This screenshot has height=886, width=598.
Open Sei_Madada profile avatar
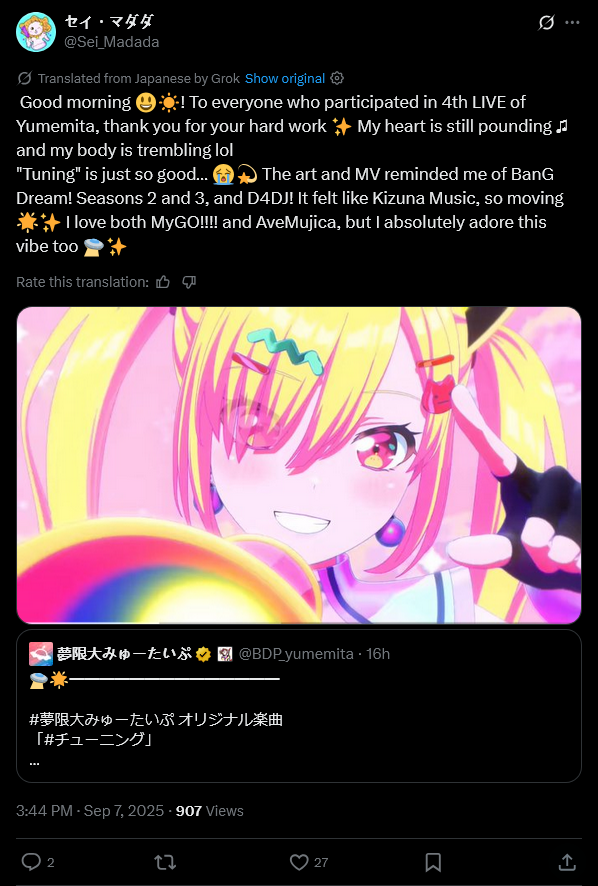(x=36, y=32)
